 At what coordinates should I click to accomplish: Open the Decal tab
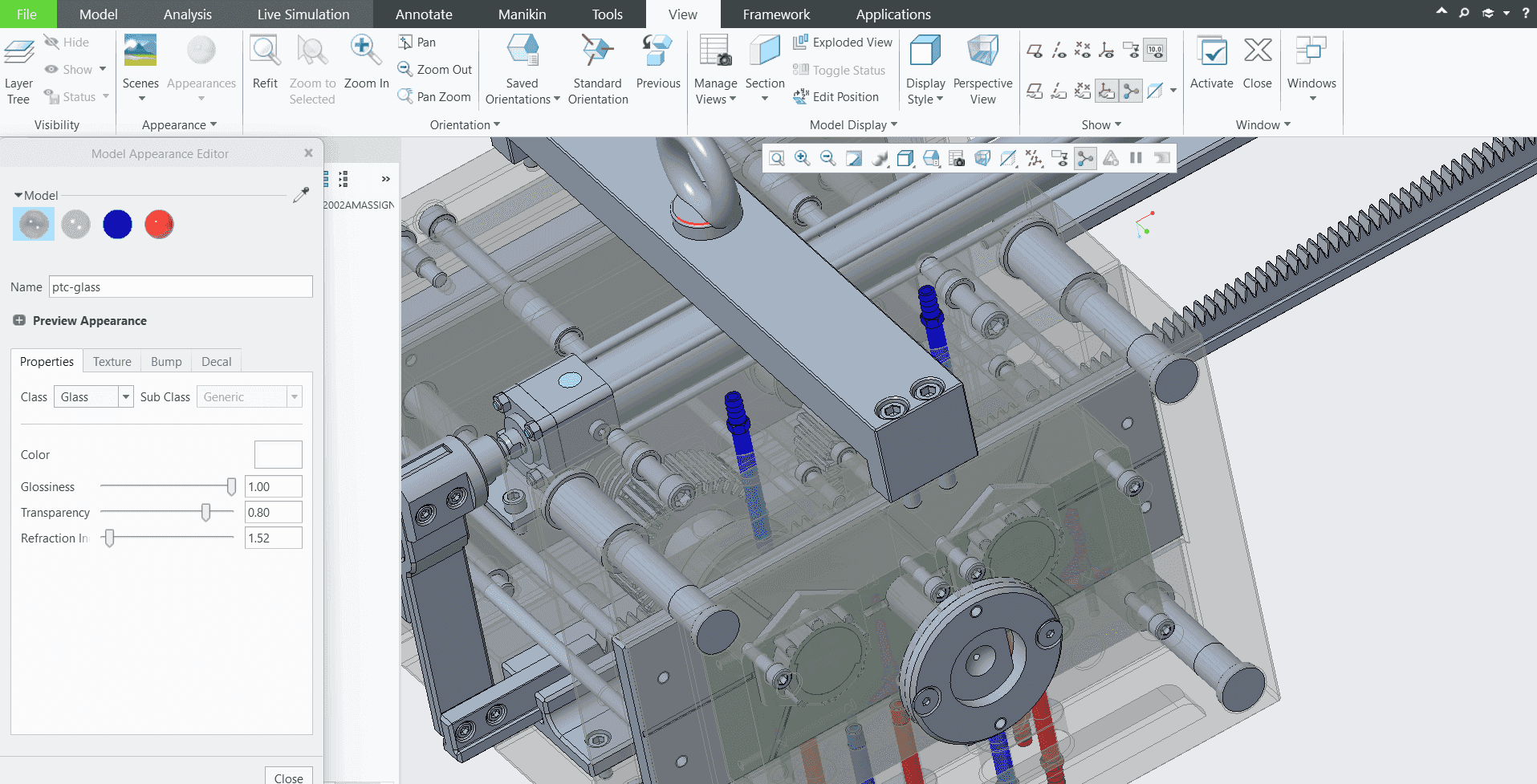(x=217, y=362)
